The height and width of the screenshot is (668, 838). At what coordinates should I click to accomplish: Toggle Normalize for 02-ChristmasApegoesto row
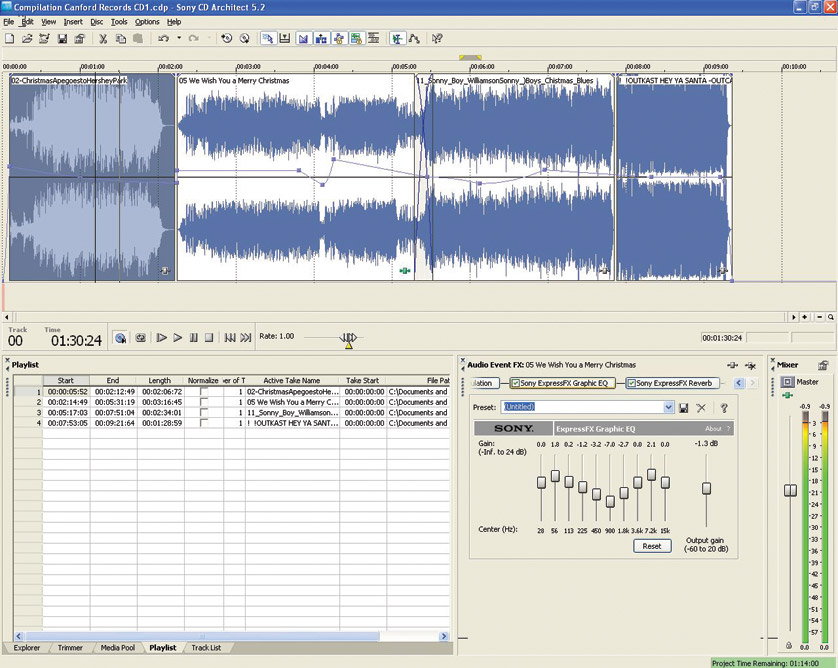[x=204, y=392]
